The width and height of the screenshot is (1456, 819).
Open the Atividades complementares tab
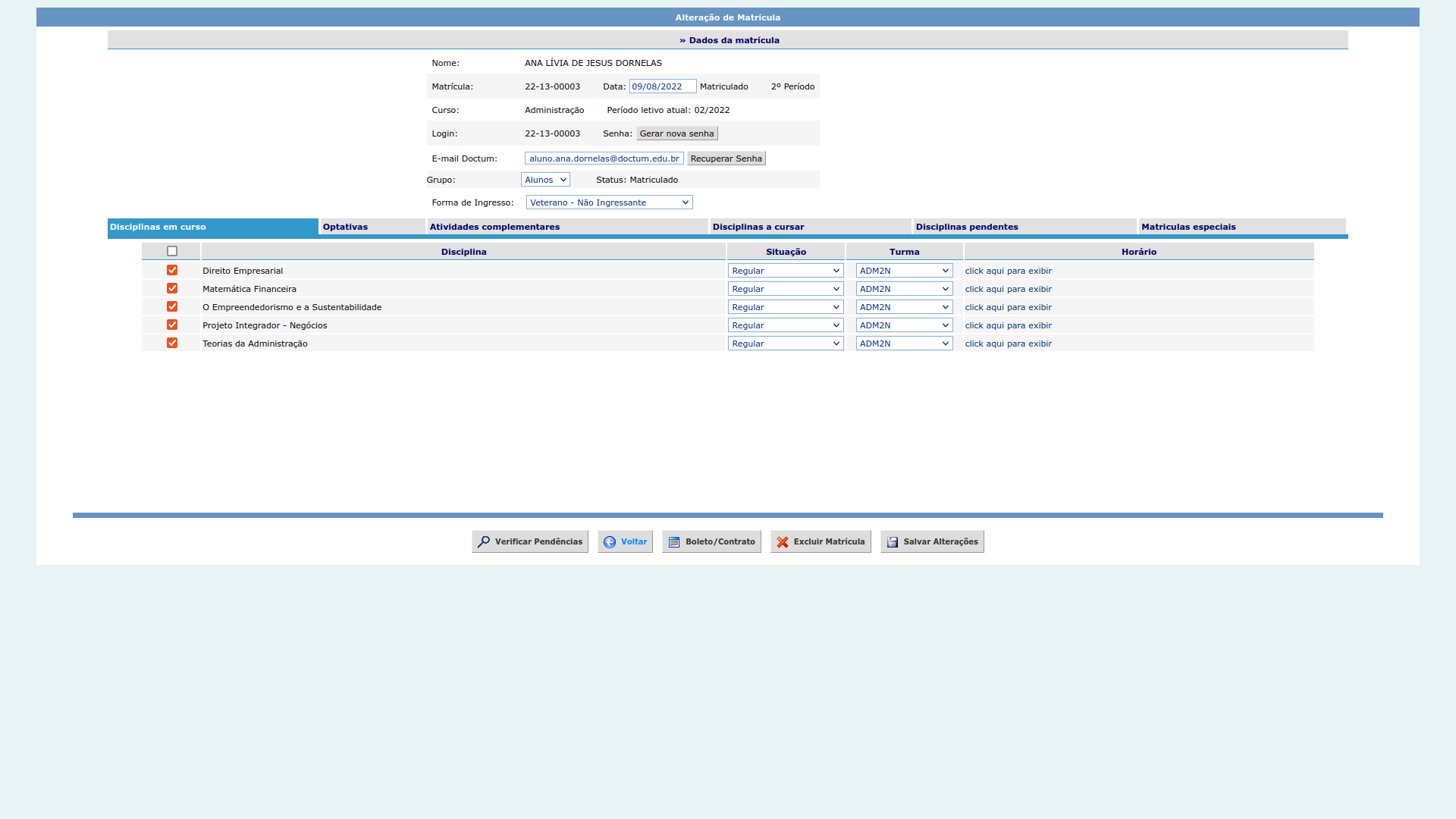coord(494,227)
